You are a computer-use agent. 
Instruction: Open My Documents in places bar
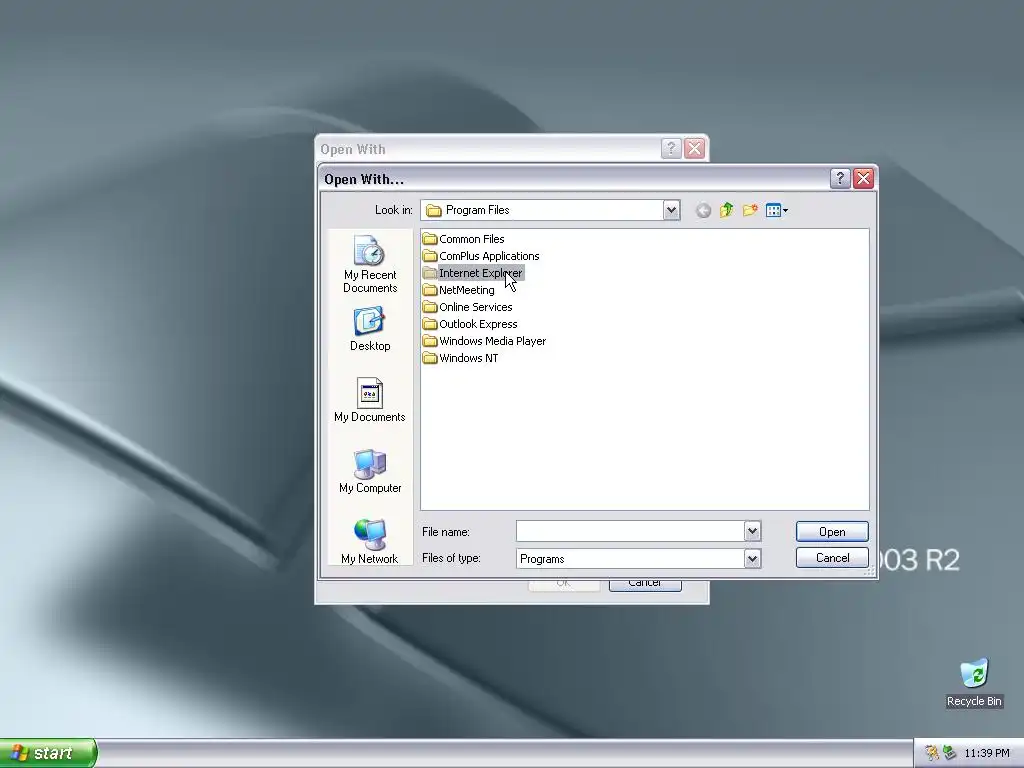click(370, 400)
